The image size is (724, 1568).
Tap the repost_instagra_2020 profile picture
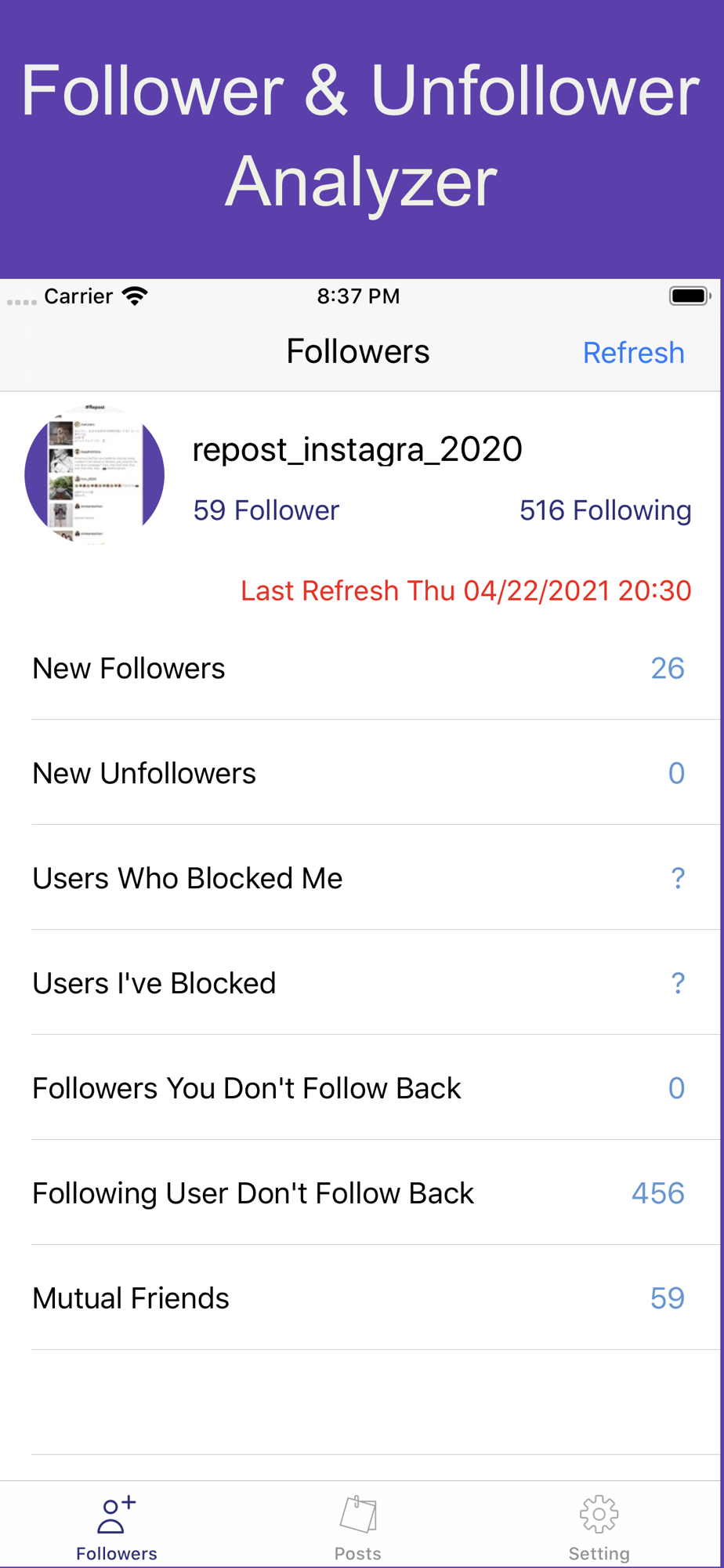[95, 474]
